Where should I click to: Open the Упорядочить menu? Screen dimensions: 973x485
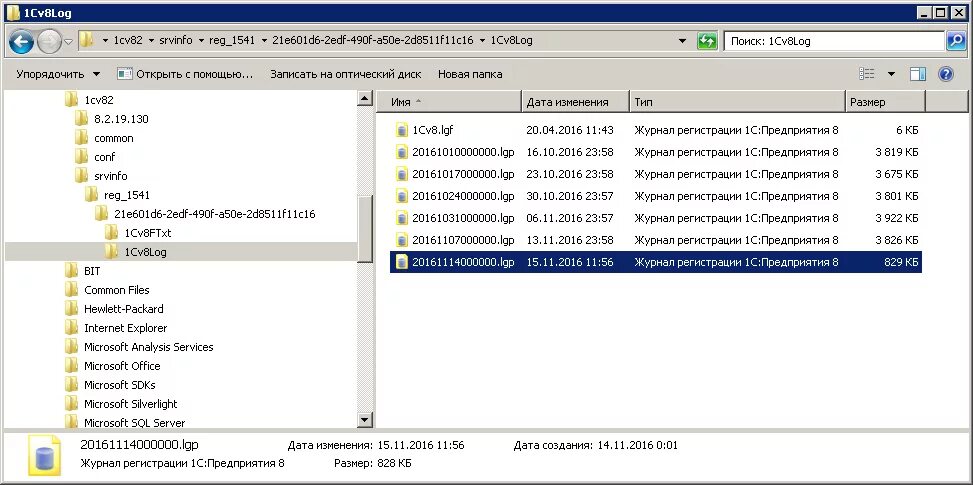coord(58,74)
